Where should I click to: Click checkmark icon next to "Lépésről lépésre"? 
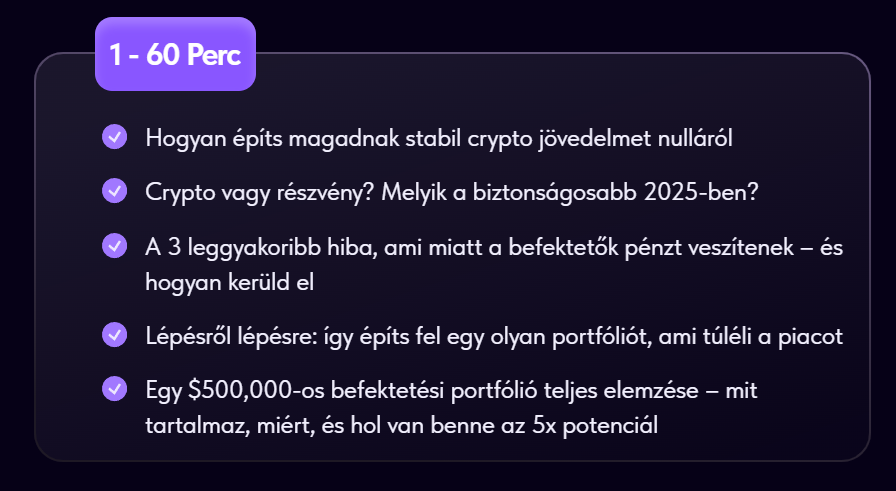pyautogui.click(x=114, y=335)
